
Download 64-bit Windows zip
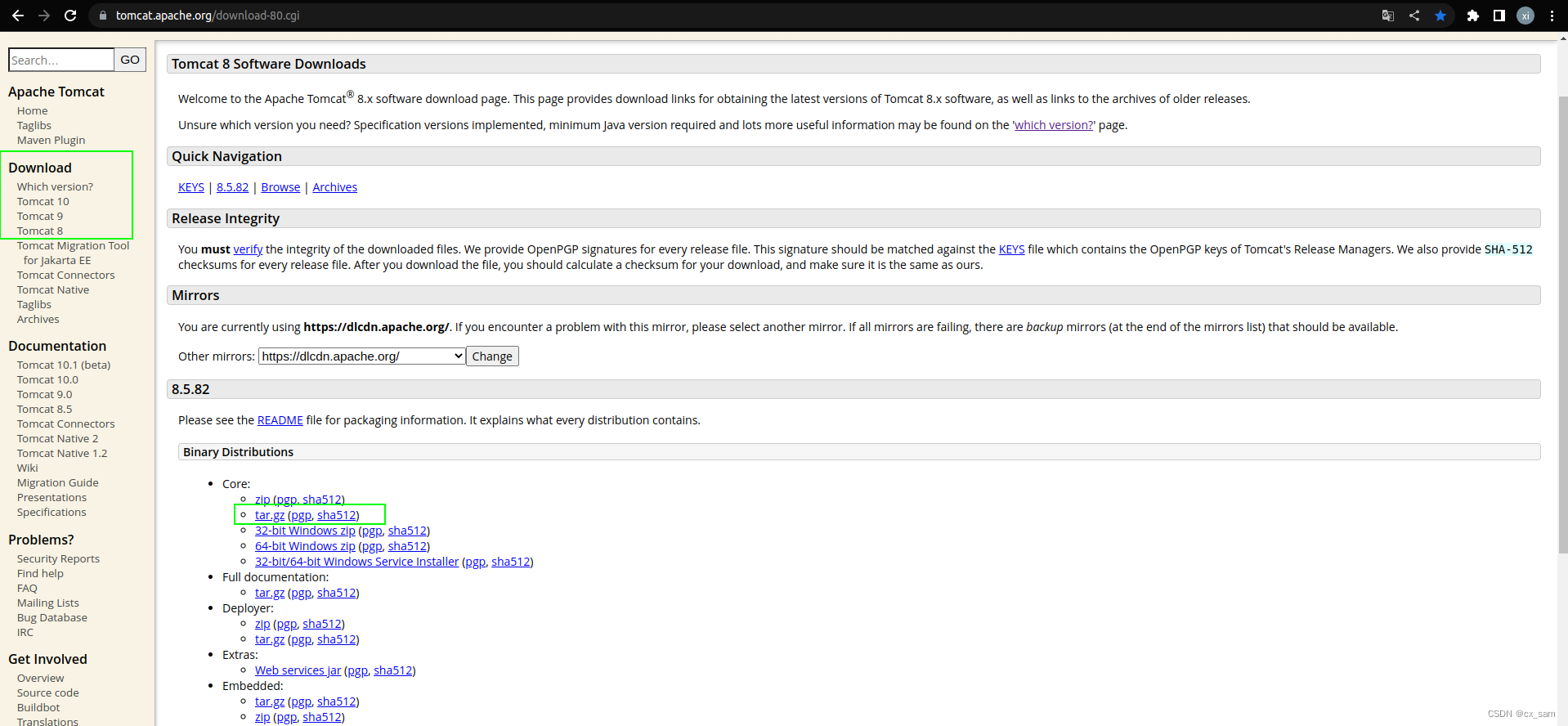[x=305, y=546]
